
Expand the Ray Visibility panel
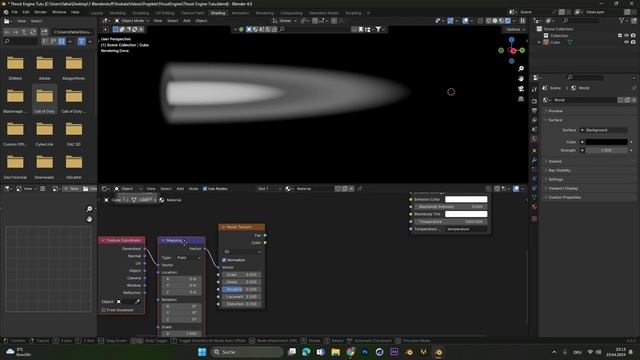559,171
